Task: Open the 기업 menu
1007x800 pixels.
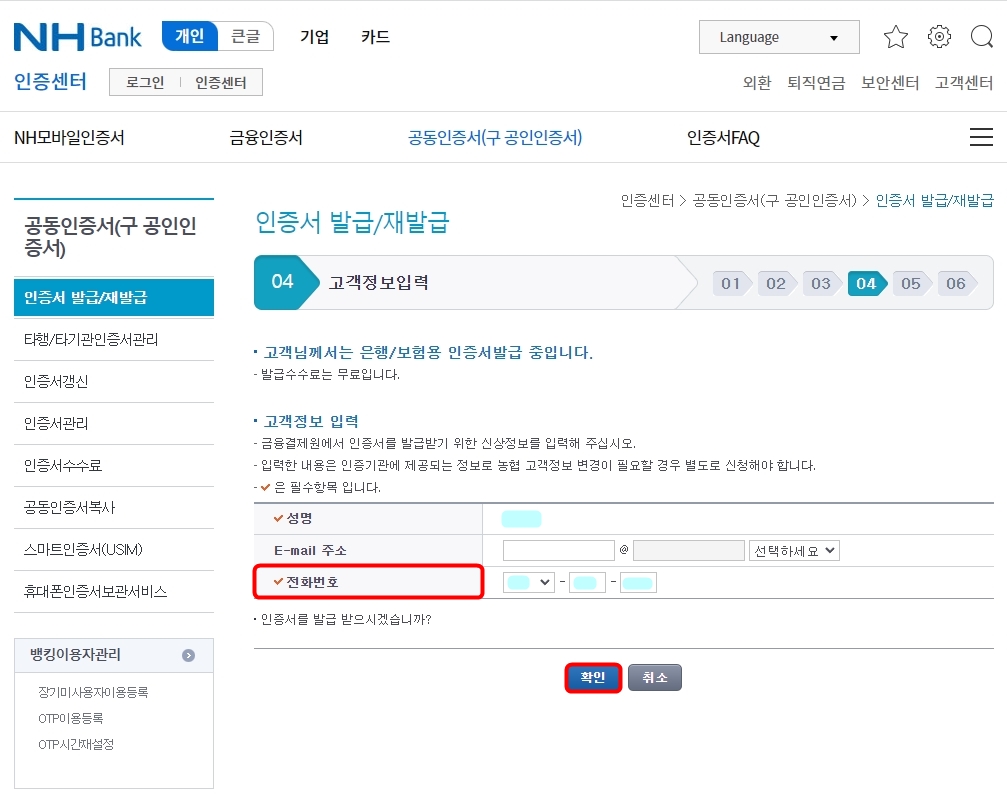Action: point(314,35)
